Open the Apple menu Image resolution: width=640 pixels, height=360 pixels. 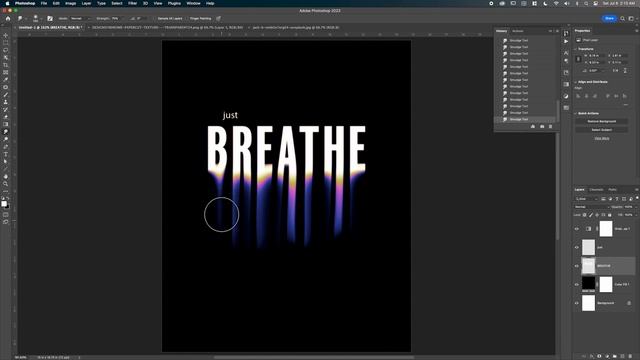(x=7, y=3)
